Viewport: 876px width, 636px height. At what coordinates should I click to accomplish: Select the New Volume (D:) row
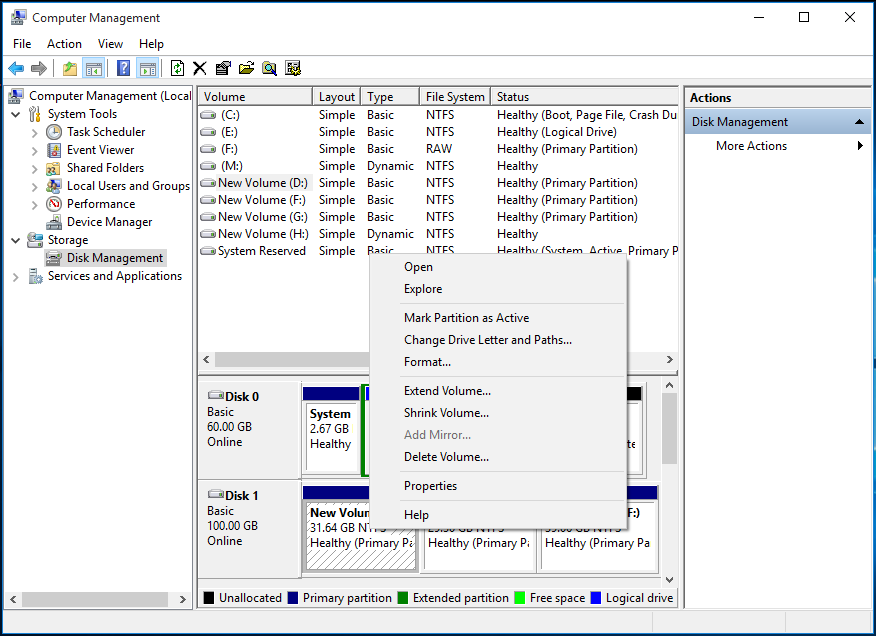pyautogui.click(x=439, y=183)
